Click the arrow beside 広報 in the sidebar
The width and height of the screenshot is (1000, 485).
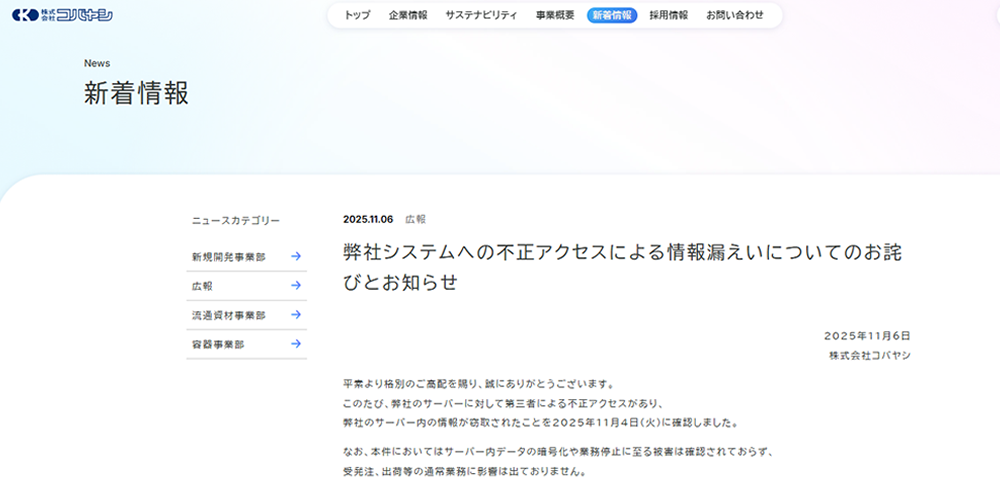[x=296, y=286]
